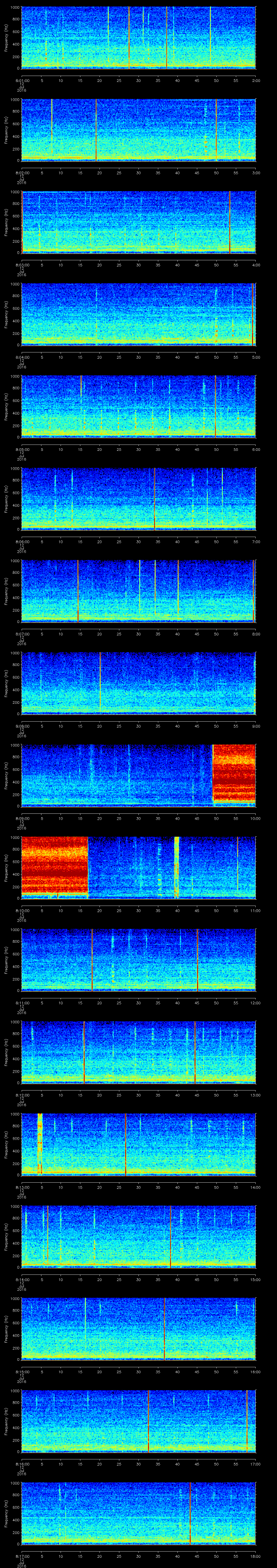
Task: Select the spectrogram panel starting at 8:12:00
Action: tap(139, 1052)
